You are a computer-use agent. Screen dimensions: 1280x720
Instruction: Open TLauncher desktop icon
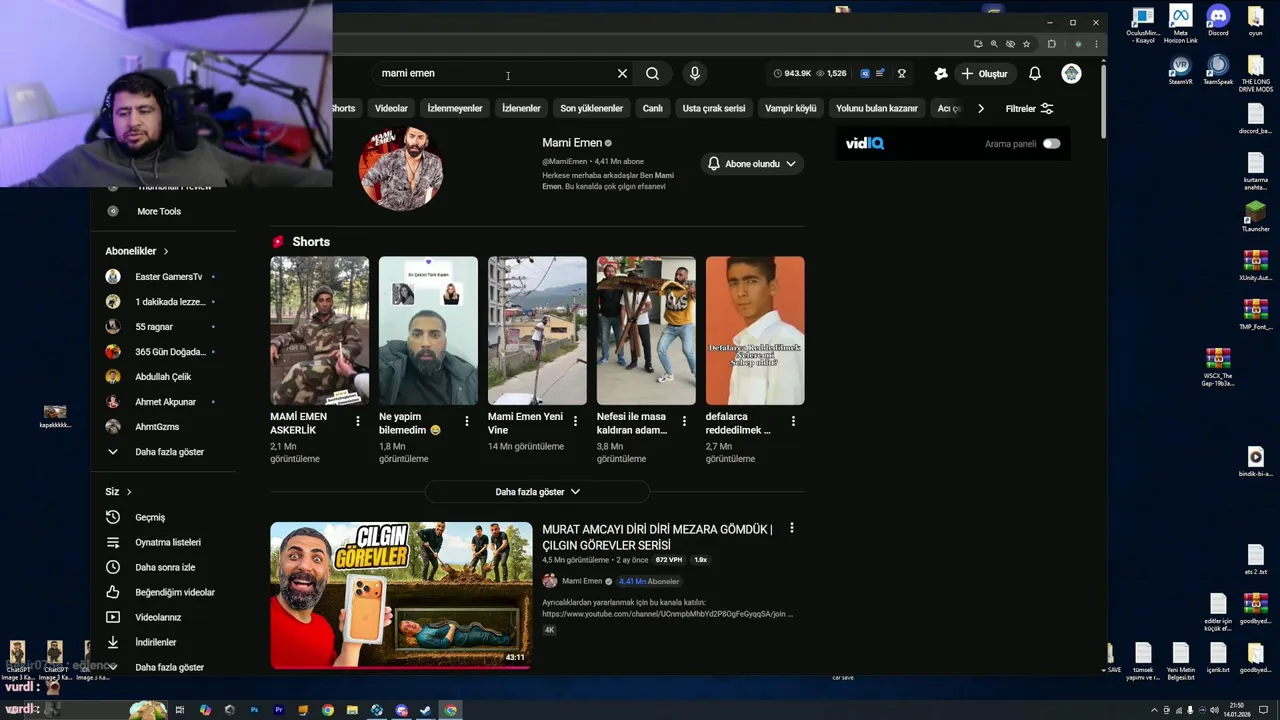1255,217
